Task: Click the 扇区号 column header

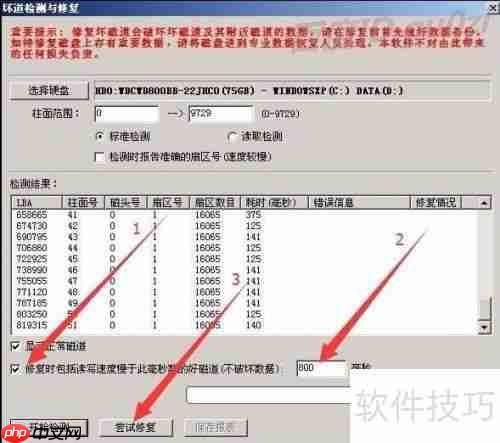Action: (x=168, y=203)
